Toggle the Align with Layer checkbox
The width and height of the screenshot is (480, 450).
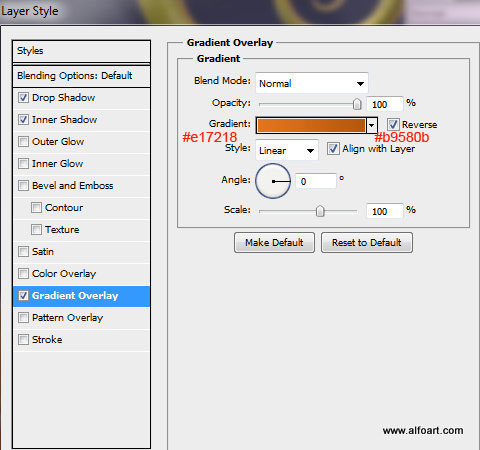[x=333, y=148]
